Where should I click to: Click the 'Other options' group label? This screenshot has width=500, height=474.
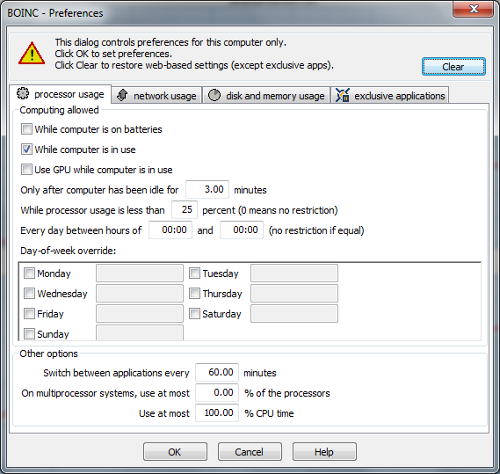pos(49,353)
